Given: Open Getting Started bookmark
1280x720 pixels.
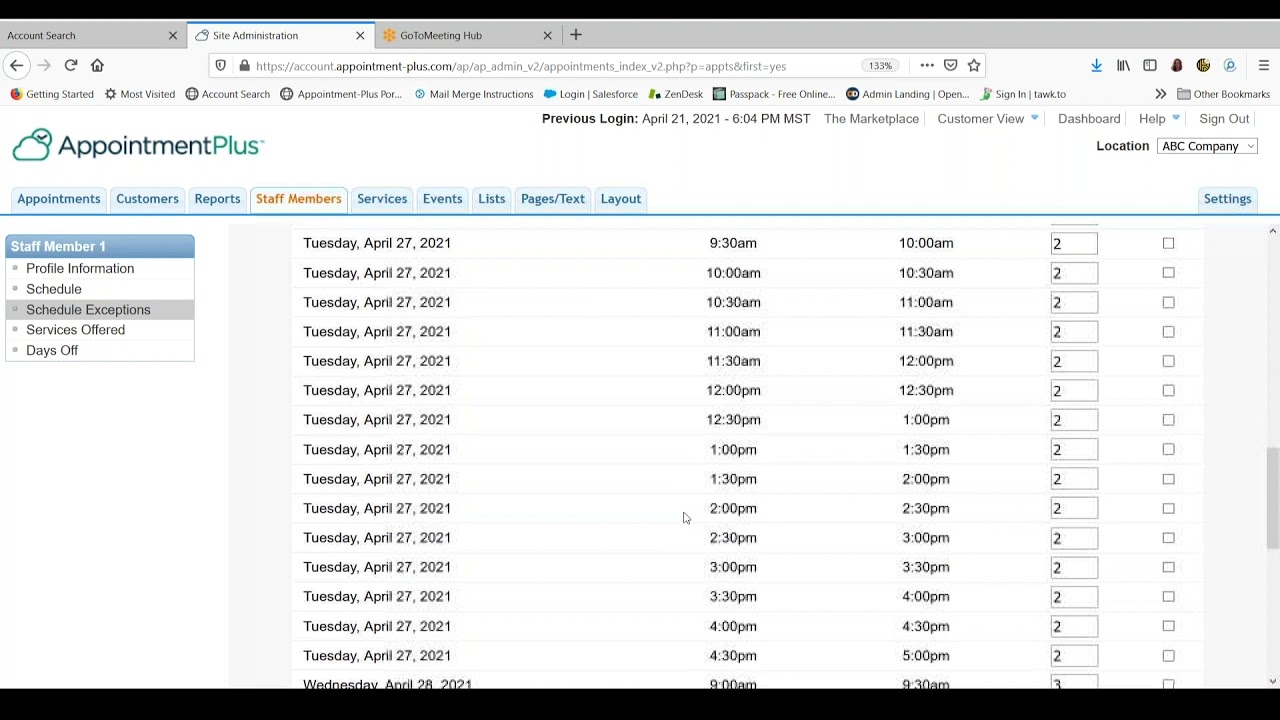Looking at the screenshot, I should (x=52, y=94).
